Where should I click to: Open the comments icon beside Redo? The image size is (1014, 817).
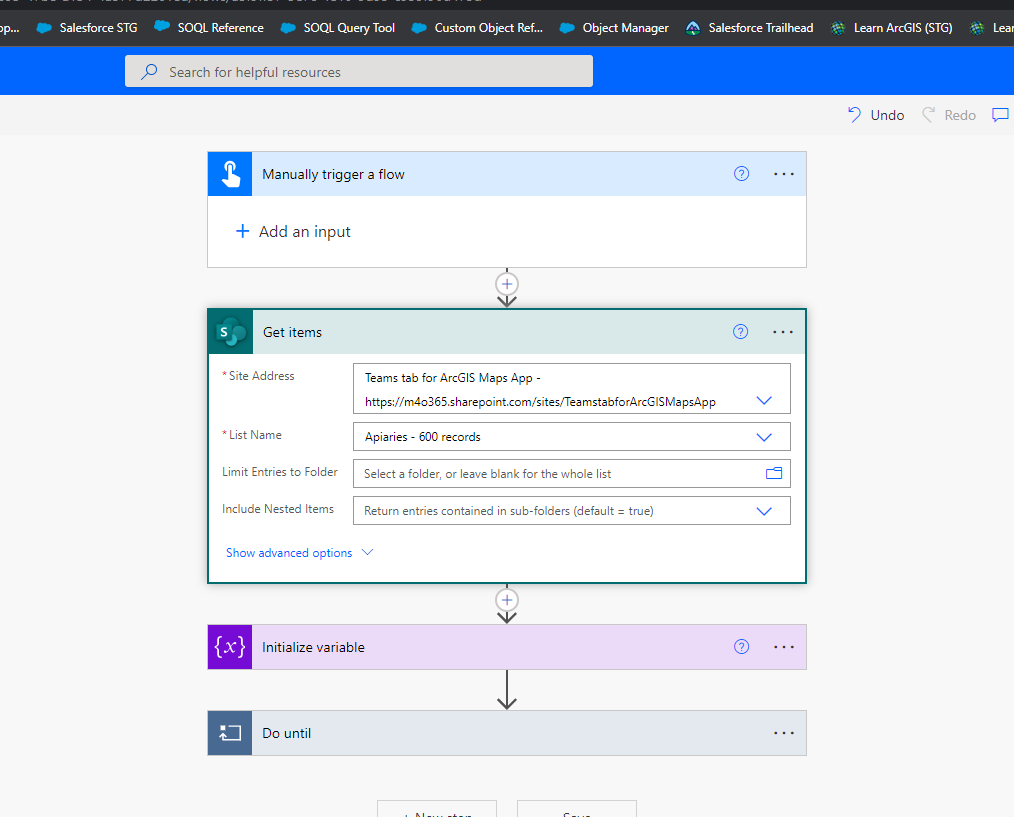1000,115
